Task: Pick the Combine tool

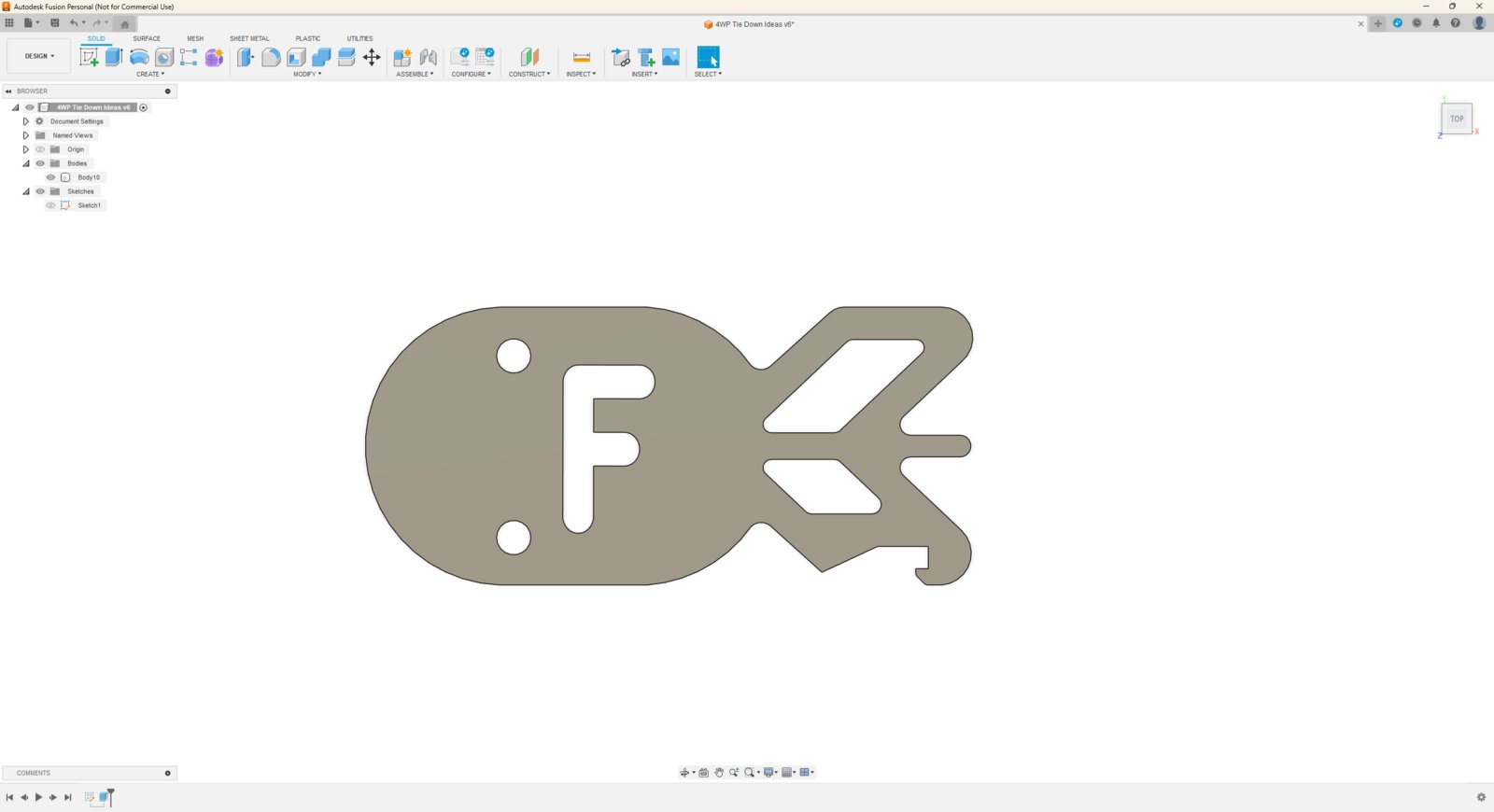Action: [x=321, y=57]
